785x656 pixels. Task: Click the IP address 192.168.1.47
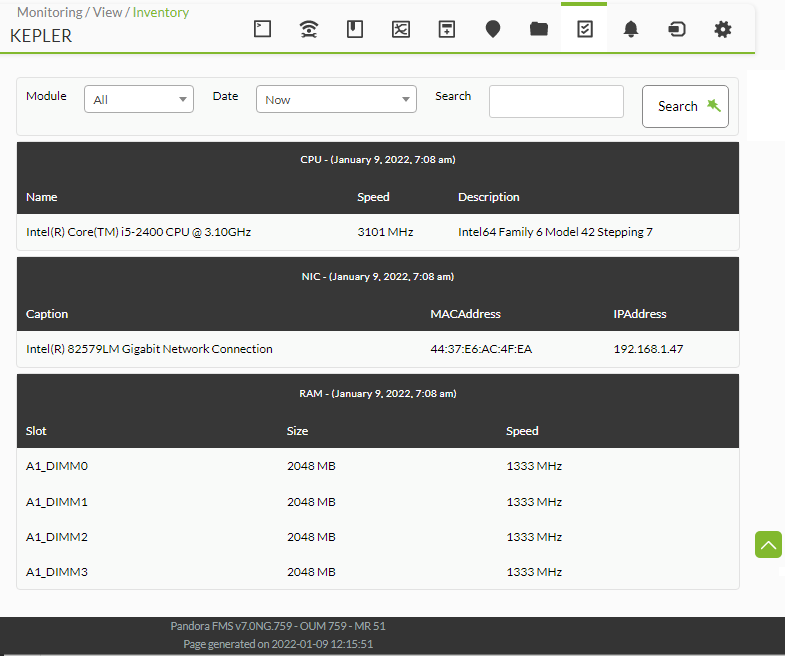point(648,349)
